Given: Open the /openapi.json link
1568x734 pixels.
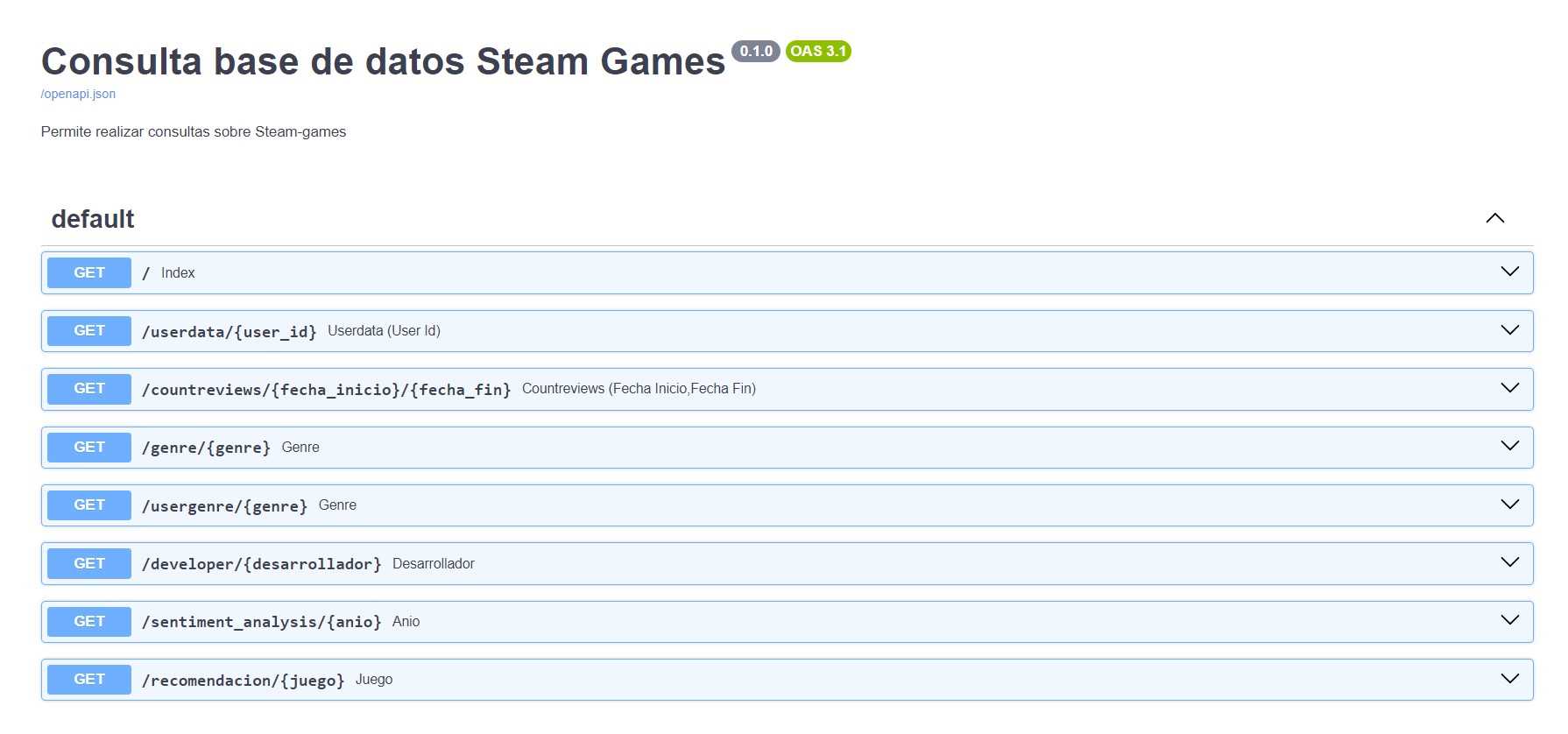Looking at the screenshot, I should [x=78, y=94].
